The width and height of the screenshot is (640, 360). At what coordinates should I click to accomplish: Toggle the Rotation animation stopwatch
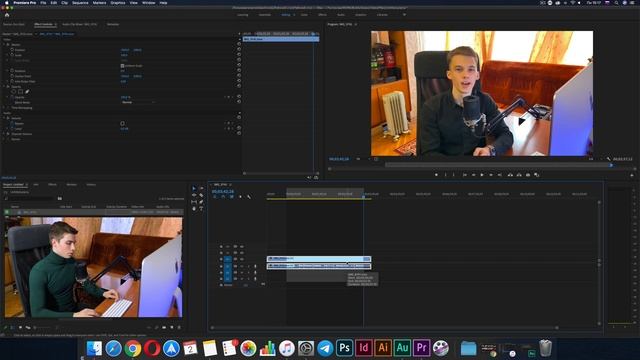point(12,71)
